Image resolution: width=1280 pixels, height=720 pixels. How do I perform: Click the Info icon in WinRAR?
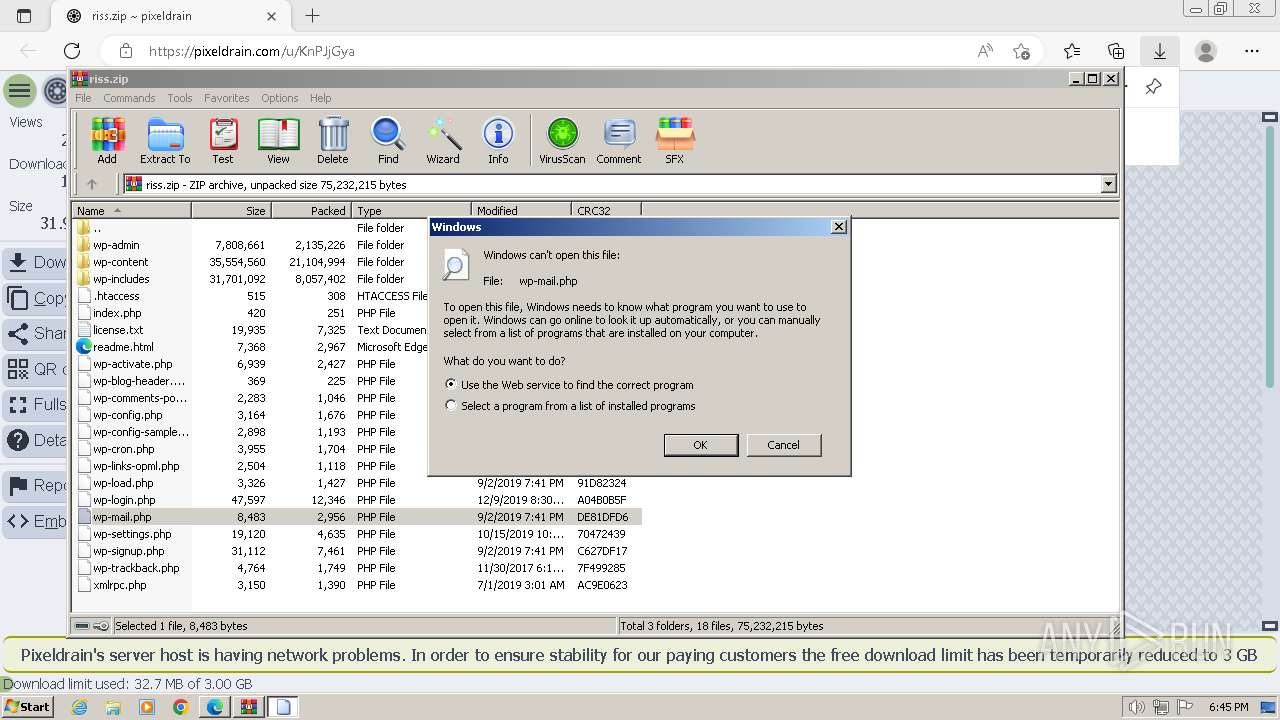498,140
